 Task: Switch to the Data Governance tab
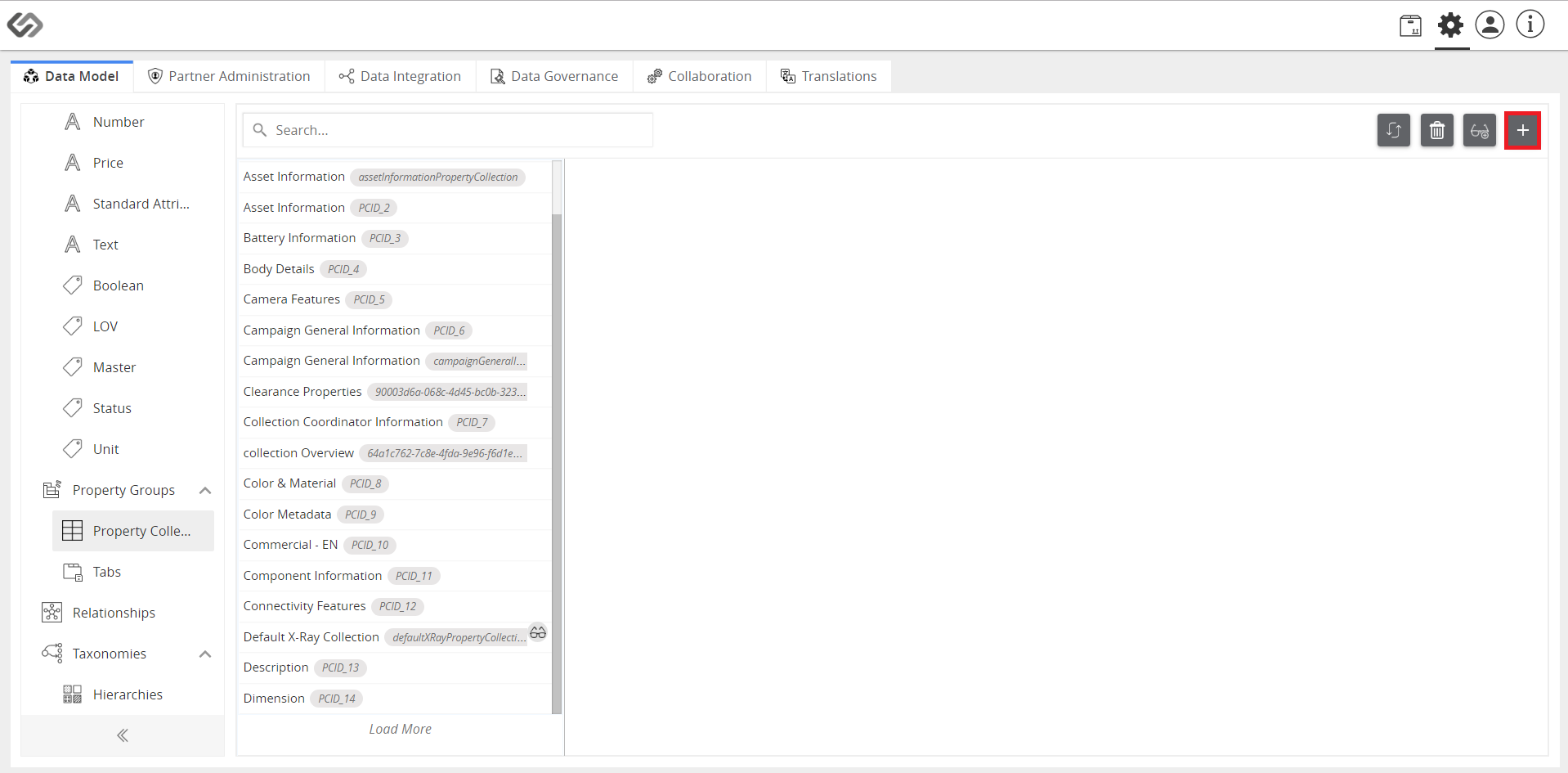[x=554, y=76]
